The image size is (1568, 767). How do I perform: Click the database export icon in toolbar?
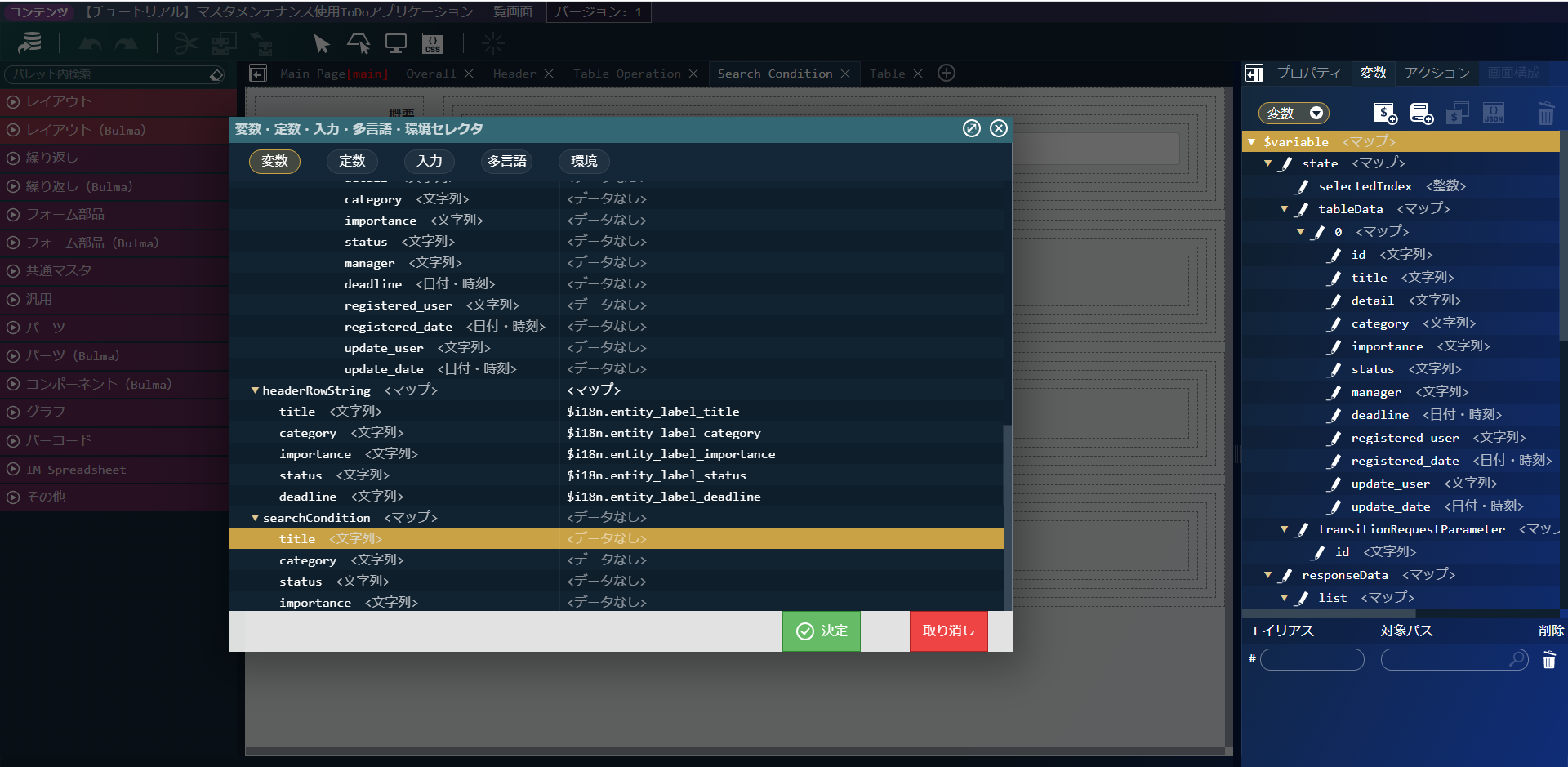click(30, 42)
